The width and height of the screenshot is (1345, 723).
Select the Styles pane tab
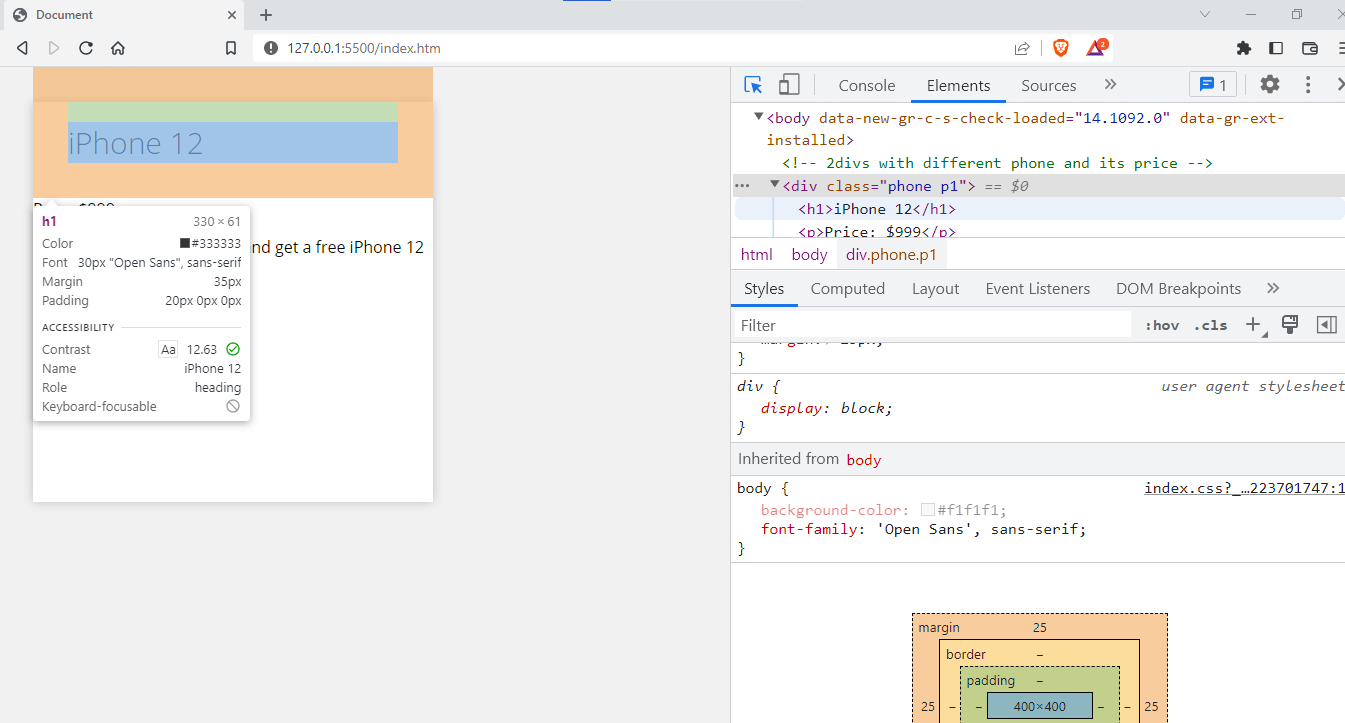point(764,289)
